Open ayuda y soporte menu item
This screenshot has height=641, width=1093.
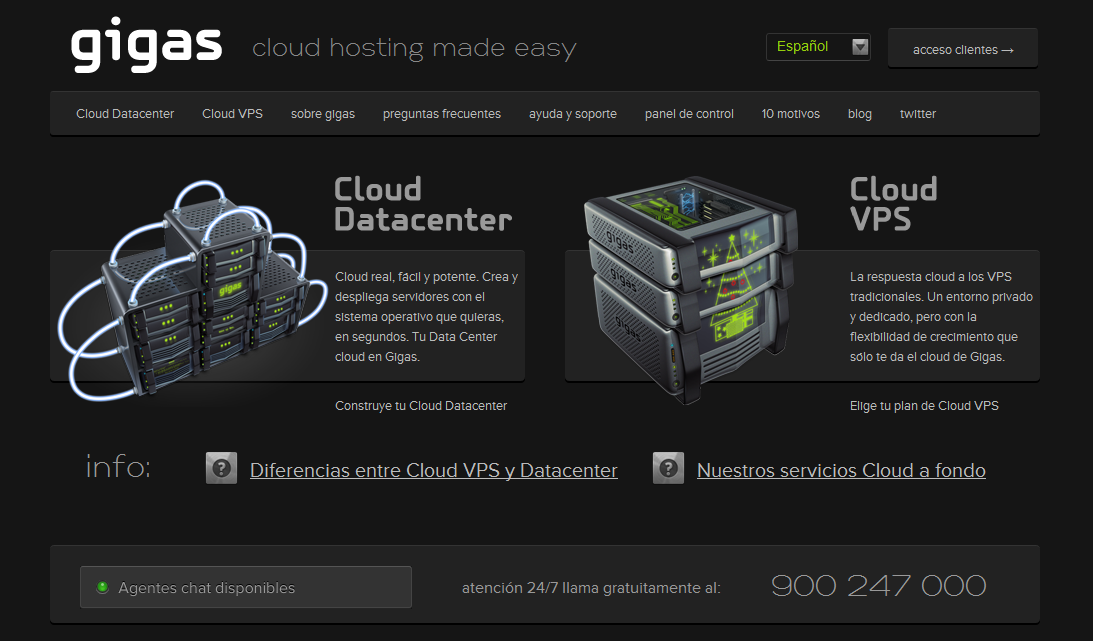pos(572,114)
